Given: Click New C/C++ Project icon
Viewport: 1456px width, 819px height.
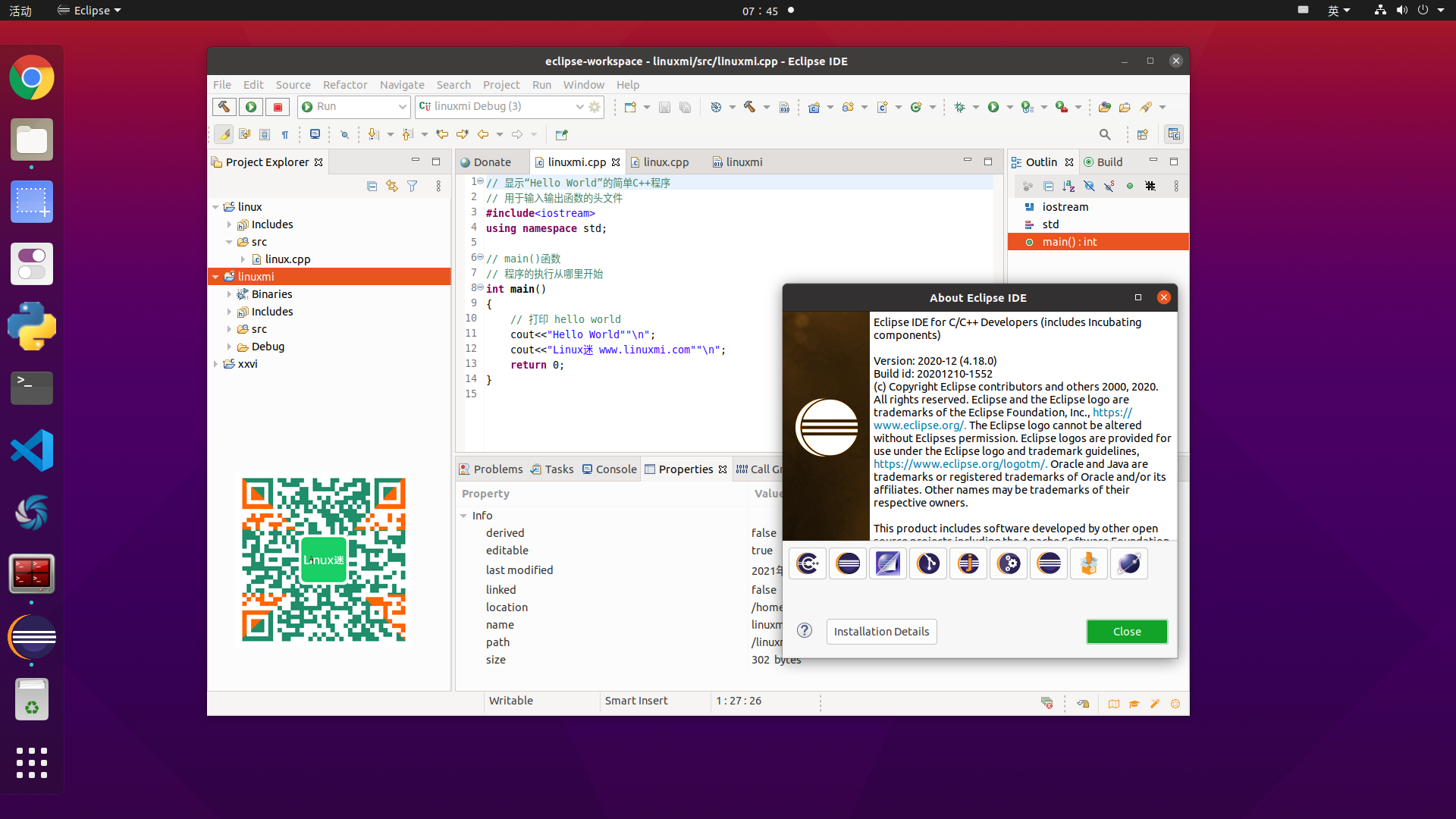Looking at the screenshot, I should (x=814, y=107).
